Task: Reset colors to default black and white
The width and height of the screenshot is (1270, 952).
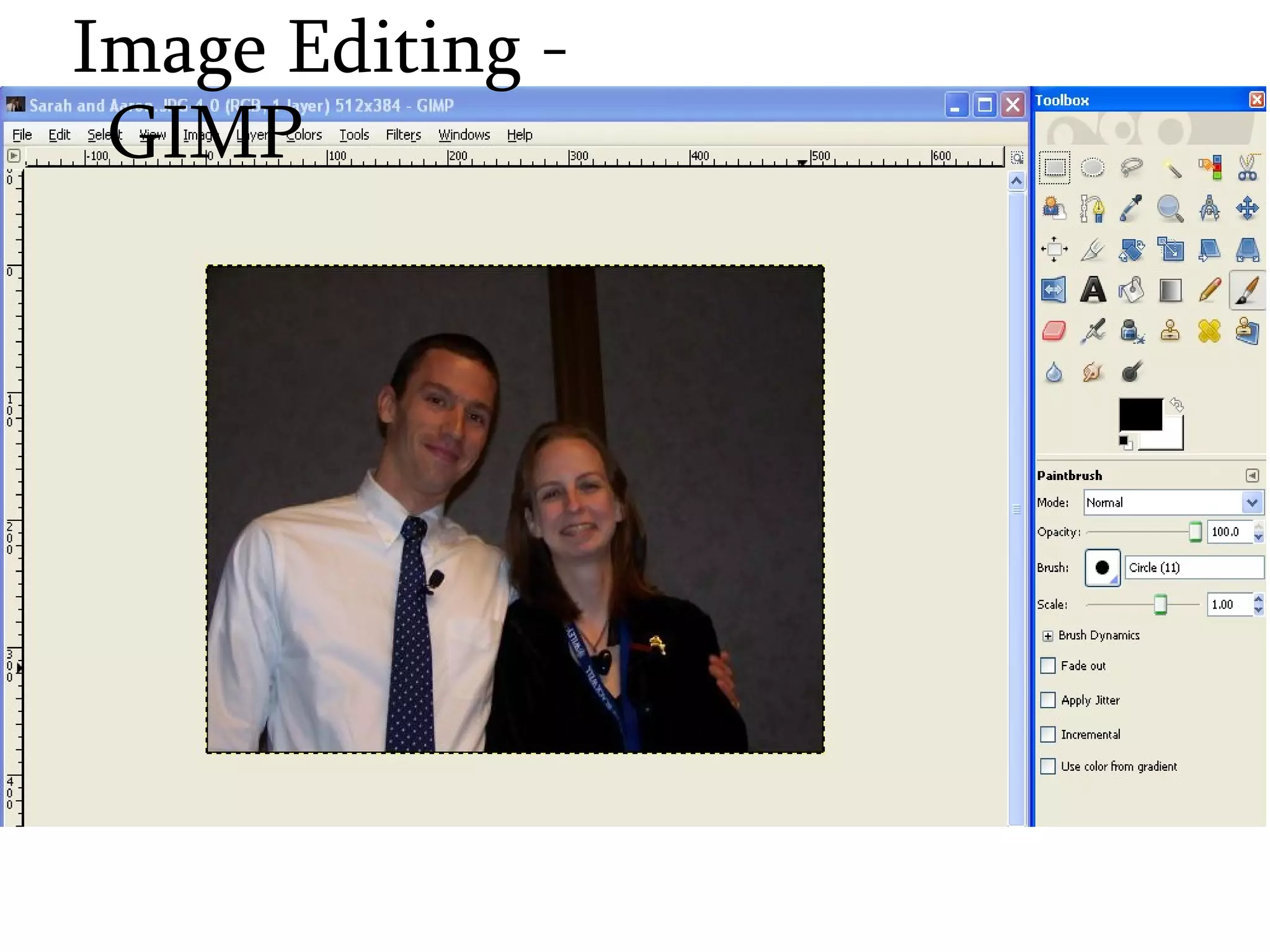Action: point(1126,443)
